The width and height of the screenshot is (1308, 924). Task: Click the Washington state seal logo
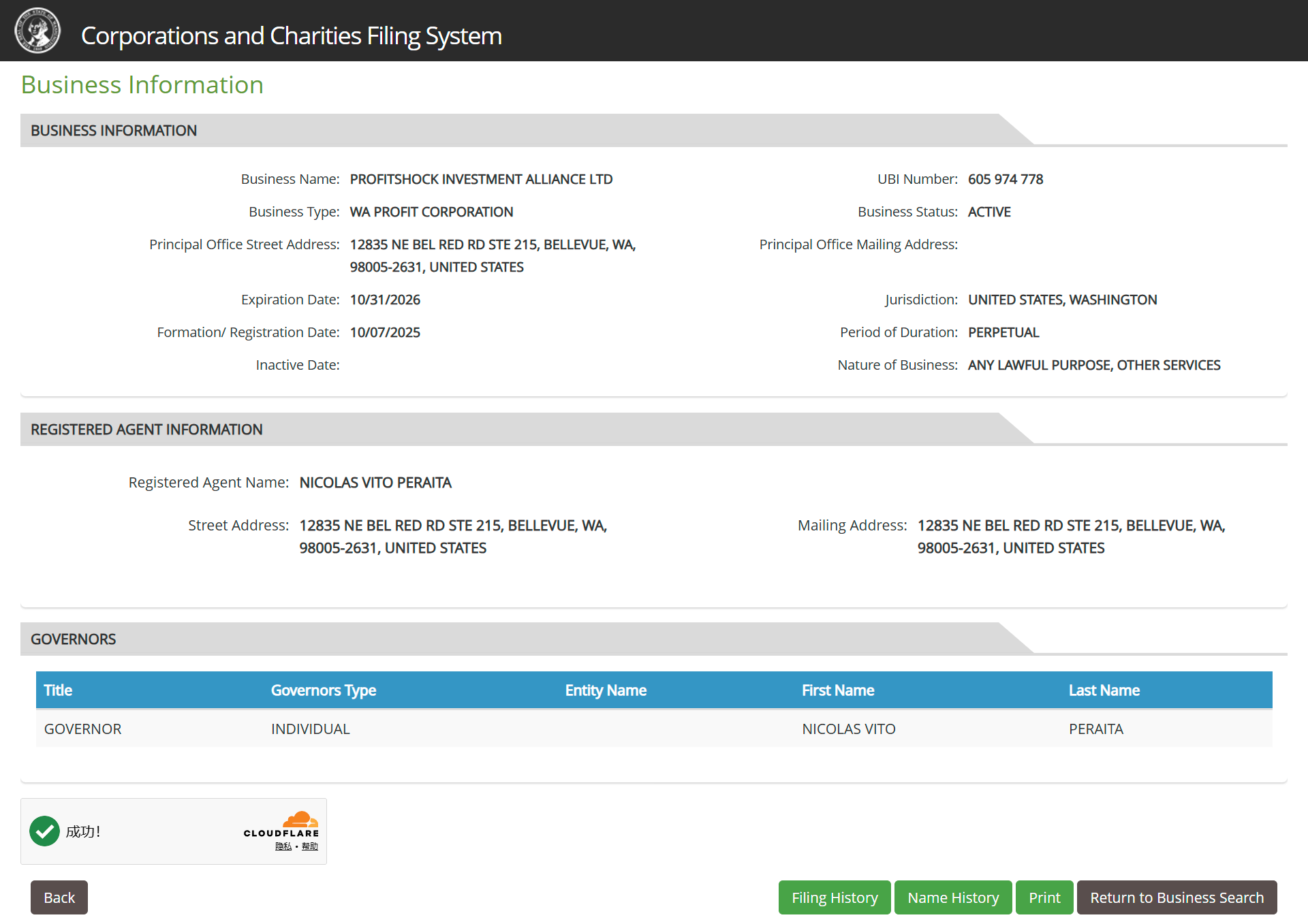point(37,31)
